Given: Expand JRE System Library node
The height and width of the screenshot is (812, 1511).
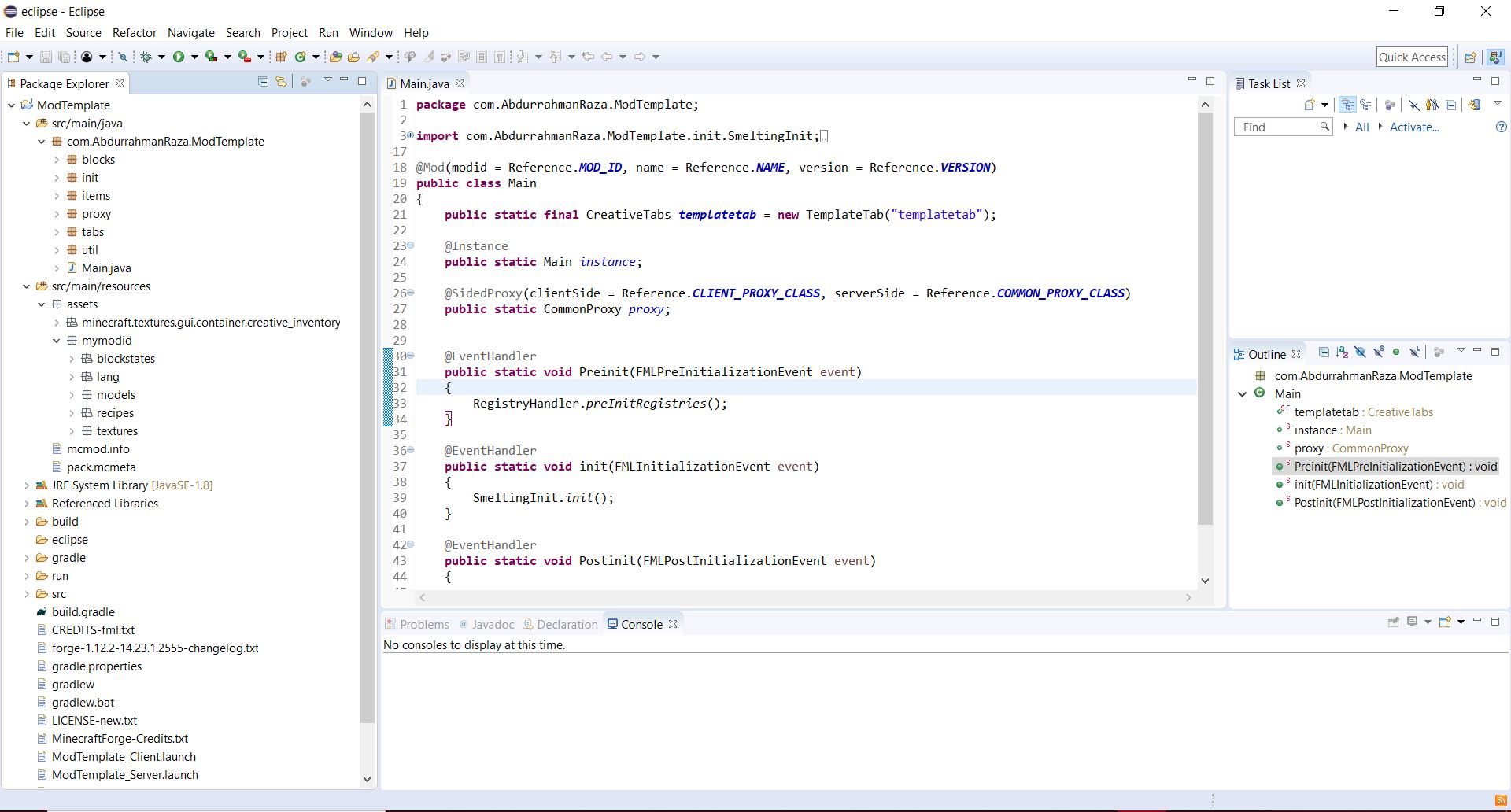Looking at the screenshot, I should coord(27,485).
